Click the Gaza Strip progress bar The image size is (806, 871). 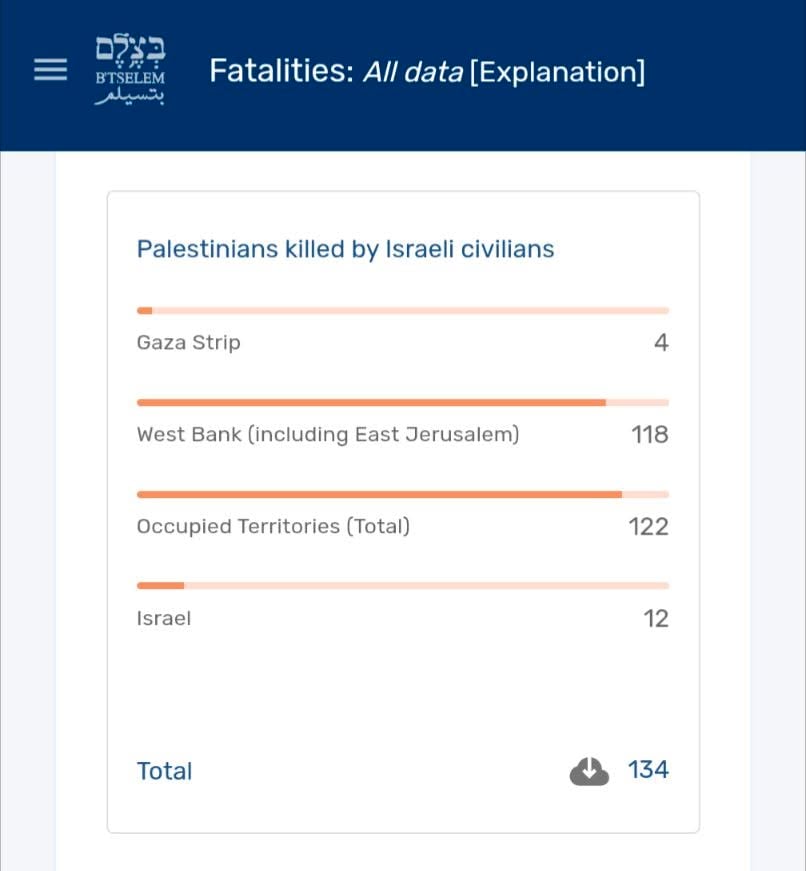(x=403, y=311)
